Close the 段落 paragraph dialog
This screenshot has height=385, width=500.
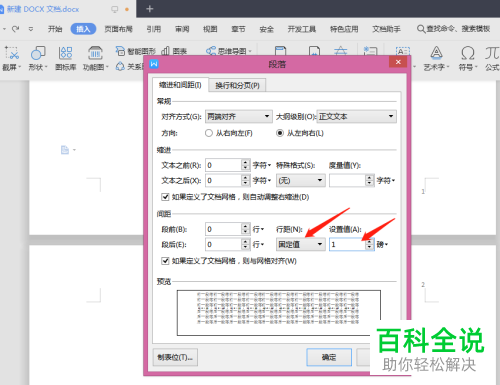(398, 62)
